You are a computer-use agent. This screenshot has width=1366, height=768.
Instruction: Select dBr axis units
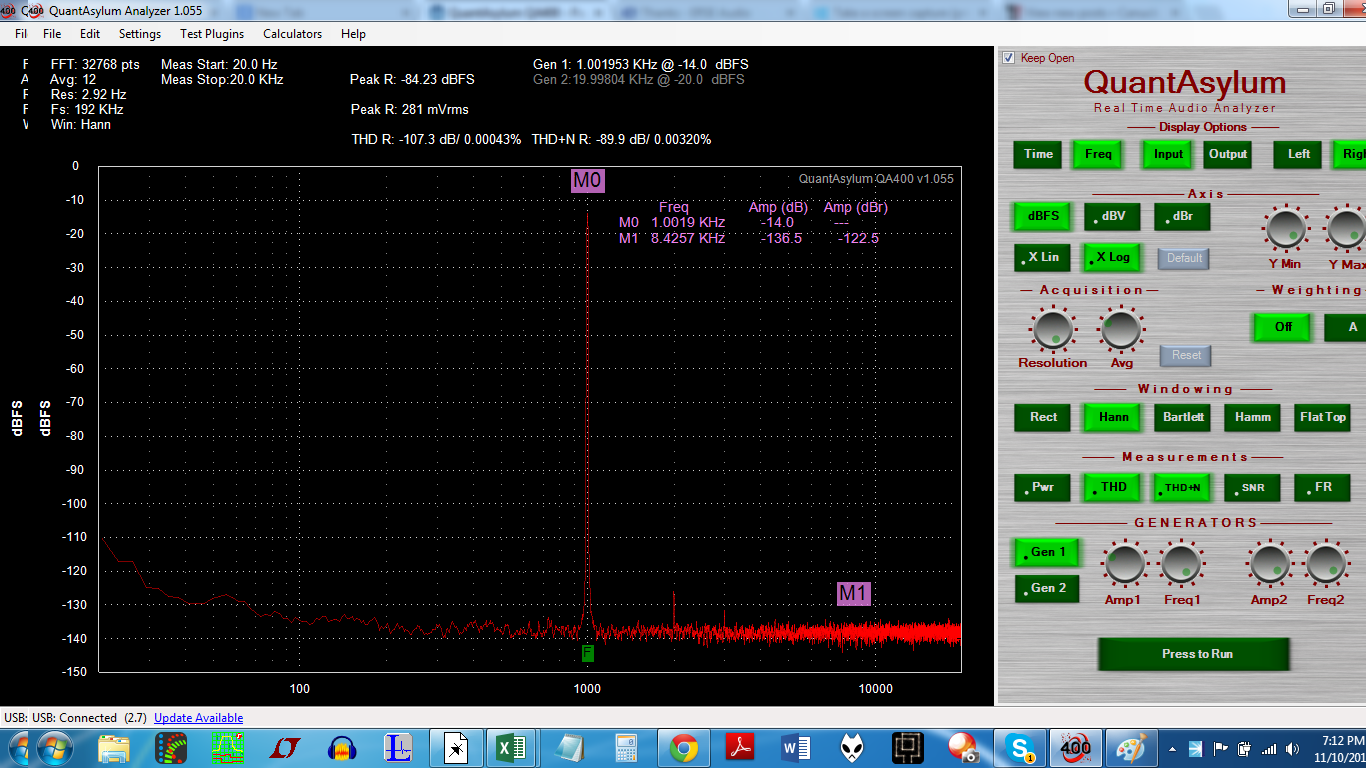click(x=1183, y=216)
